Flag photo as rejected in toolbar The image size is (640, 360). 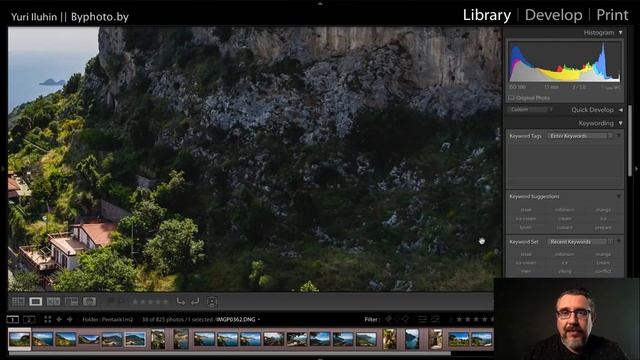tap(122, 302)
